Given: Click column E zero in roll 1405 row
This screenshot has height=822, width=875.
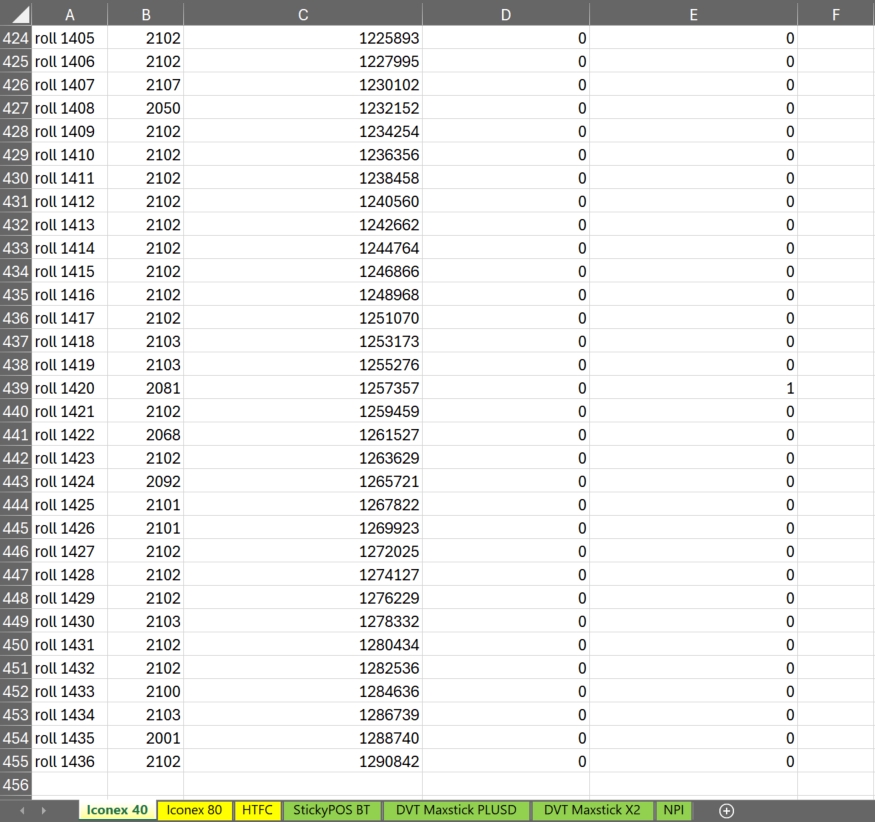Looking at the screenshot, I should click(694, 38).
